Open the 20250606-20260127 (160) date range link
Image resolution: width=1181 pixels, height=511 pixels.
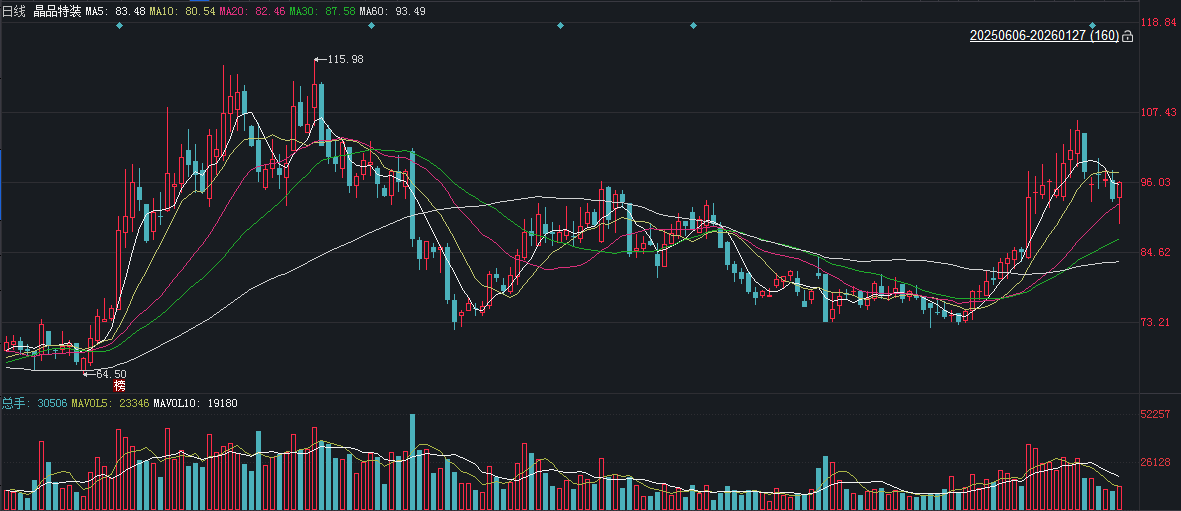[x=1044, y=36]
